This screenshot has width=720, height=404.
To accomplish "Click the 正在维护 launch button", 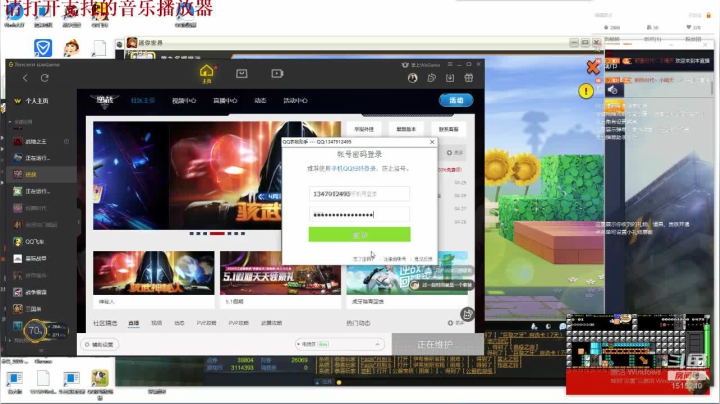I will pyautogui.click(x=437, y=344).
